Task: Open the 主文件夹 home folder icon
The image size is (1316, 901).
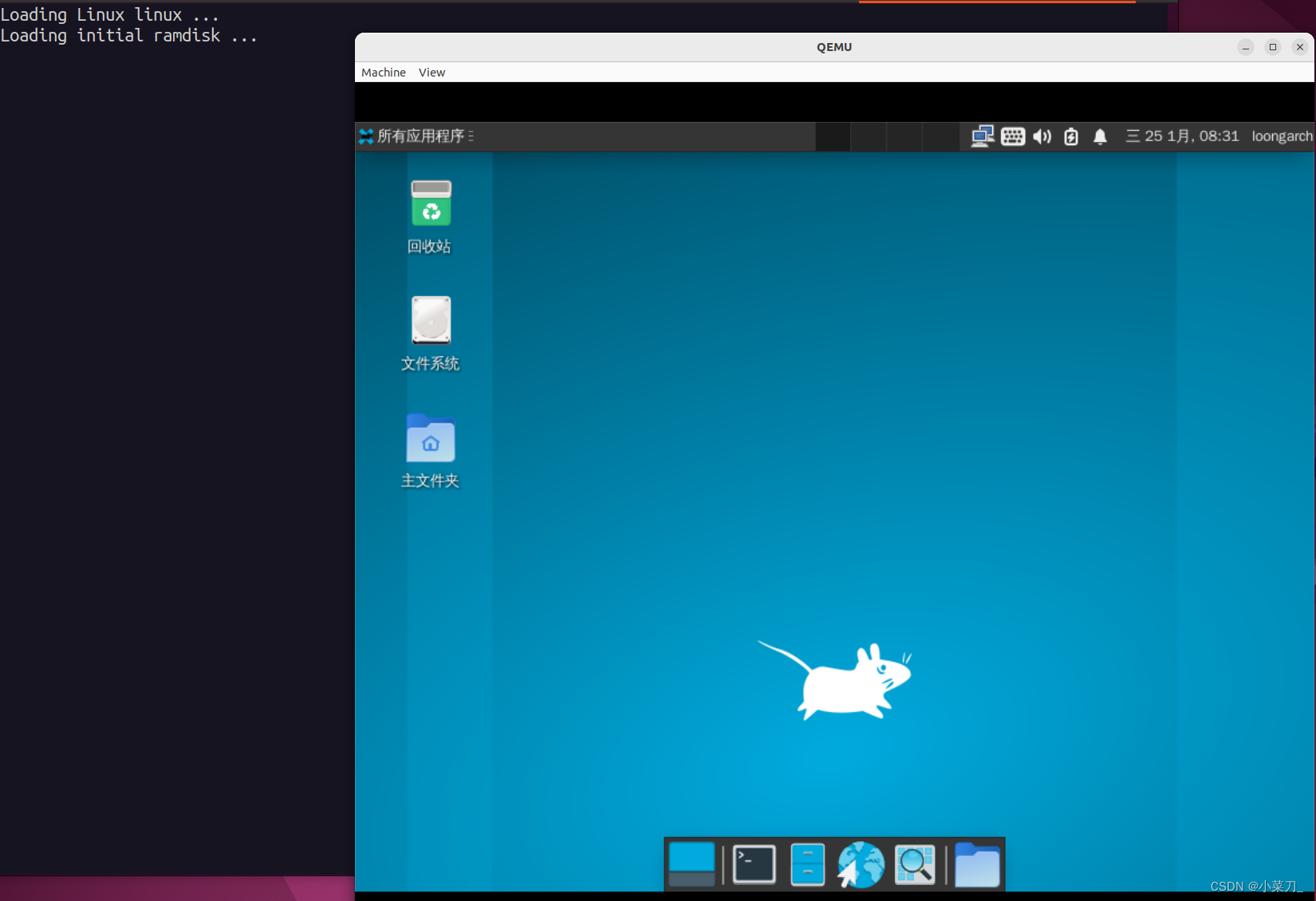Action: [x=430, y=439]
